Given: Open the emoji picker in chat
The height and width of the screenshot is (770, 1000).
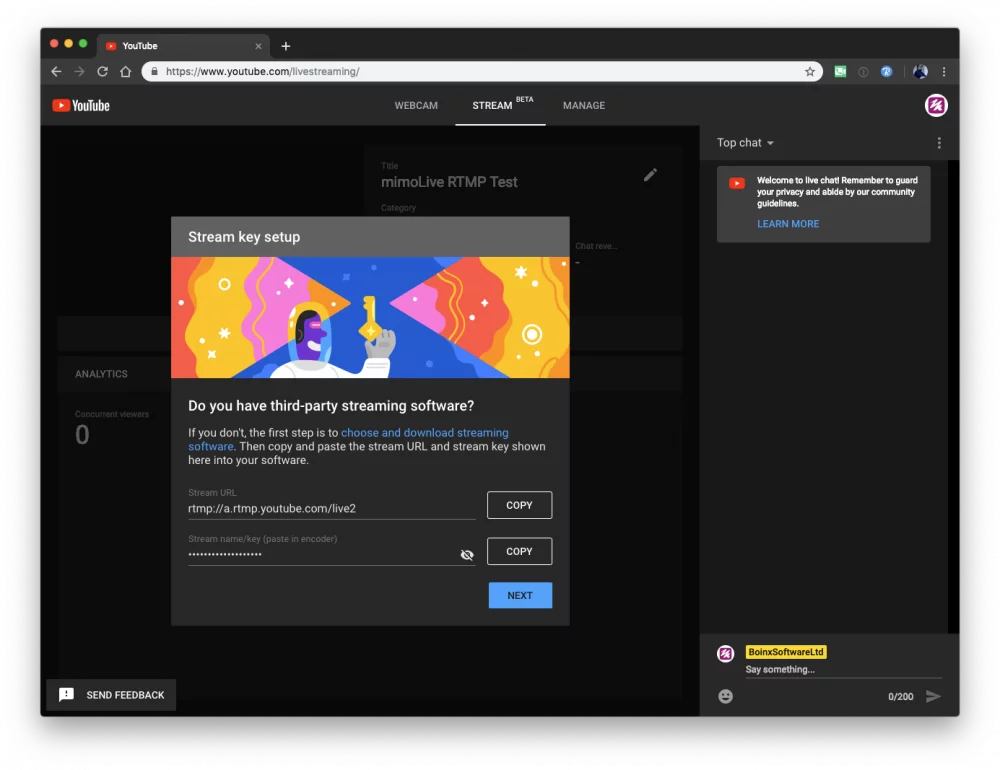Looking at the screenshot, I should [x=725, y=696].
